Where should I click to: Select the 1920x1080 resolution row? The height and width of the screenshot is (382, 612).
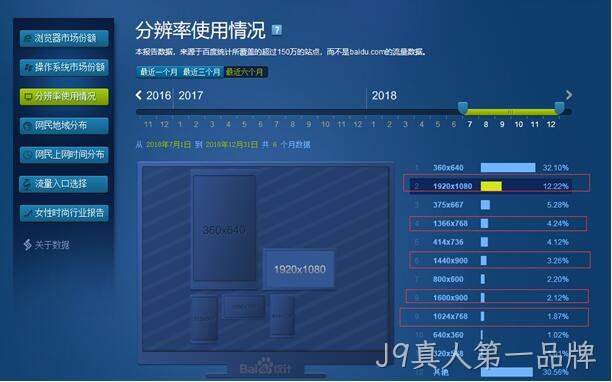pyautogui.click(x=492, y=186)
